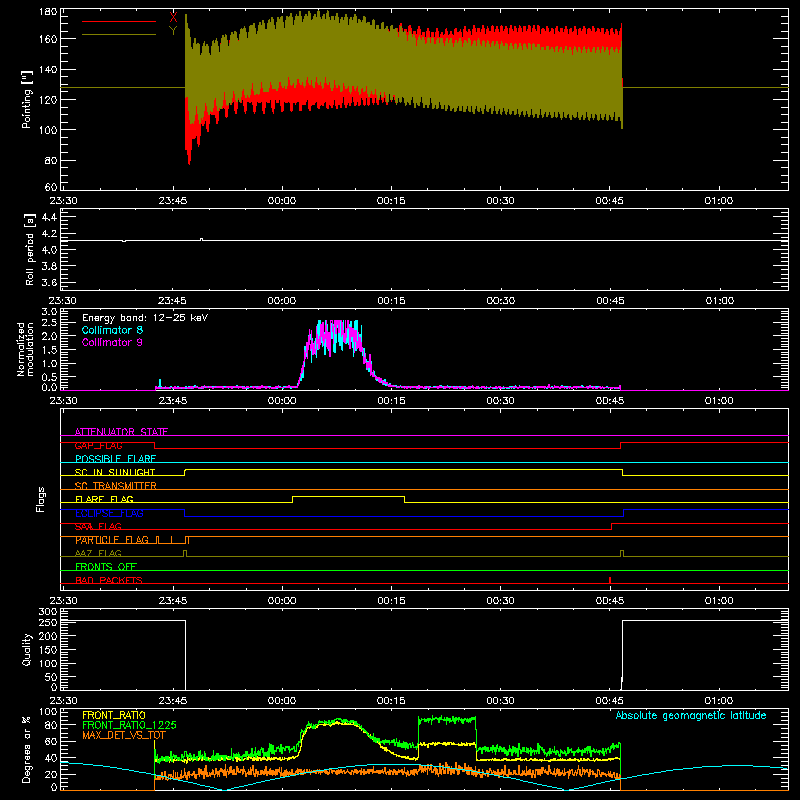Click the FLARE_FLAG label
This screenshot has height=800, width=800.
(104, 499)
